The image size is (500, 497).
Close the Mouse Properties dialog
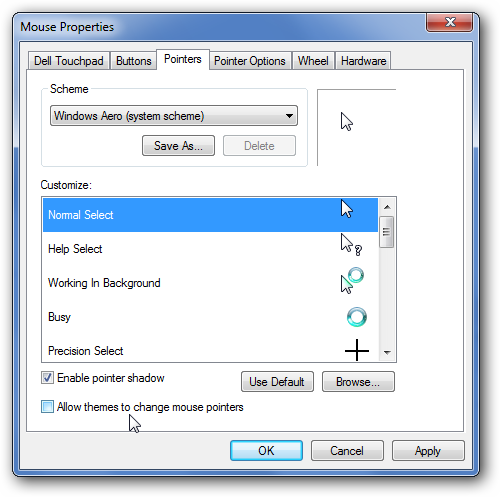[449, 22]
